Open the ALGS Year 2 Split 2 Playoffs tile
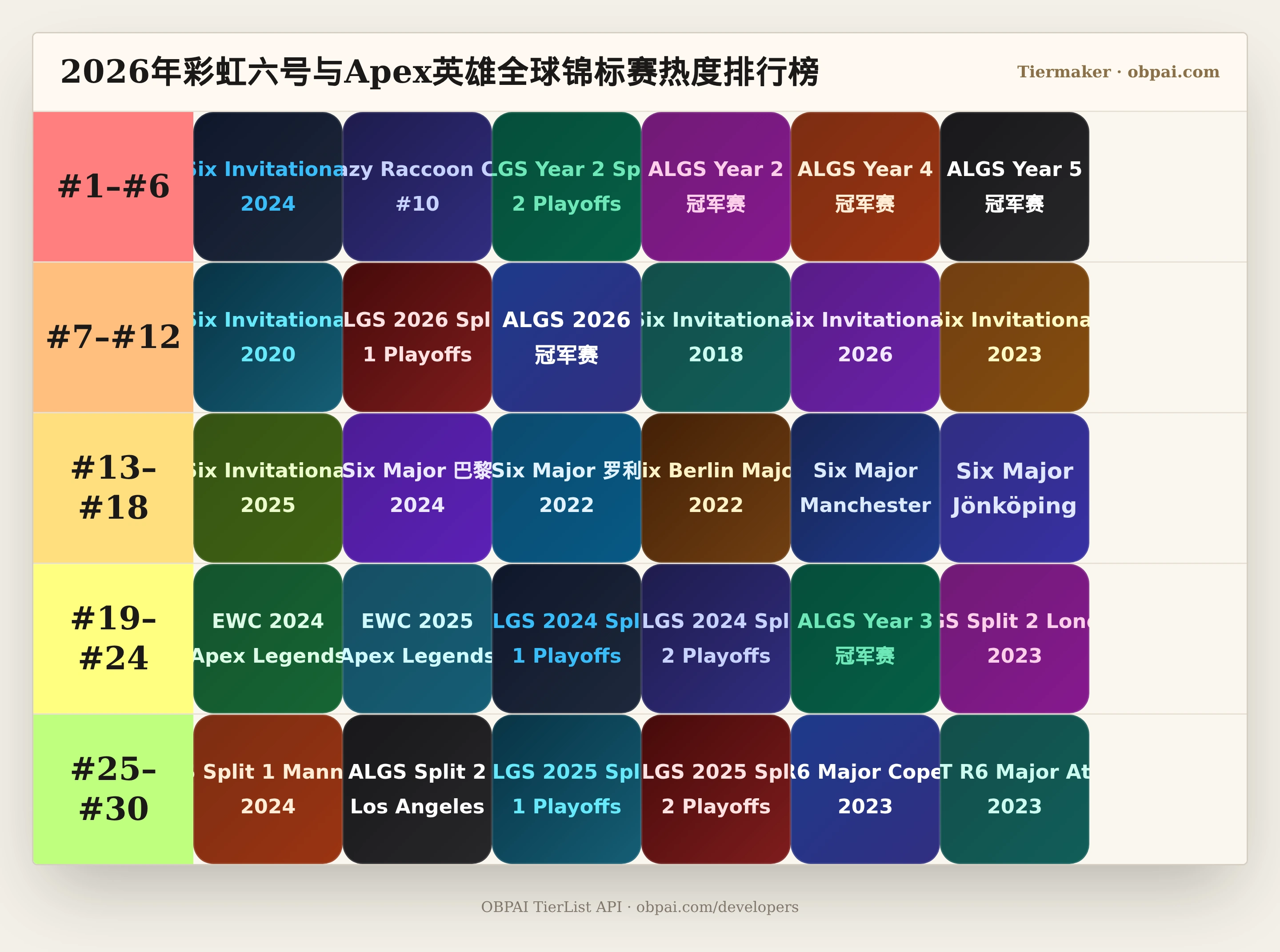1280x952 pixels. point(567,187)
